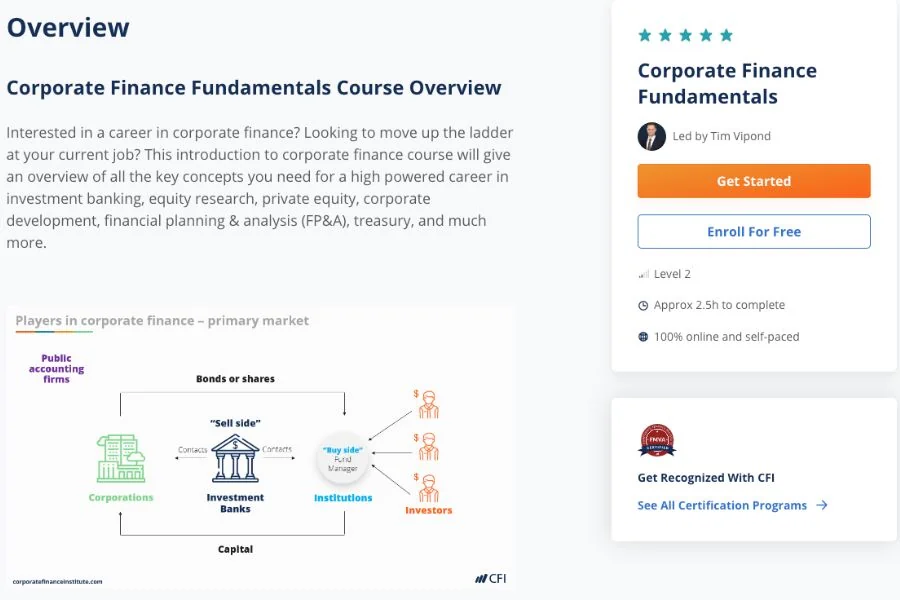
Task: Click the green Corporations building icon
Action: [x=120, y=458]
